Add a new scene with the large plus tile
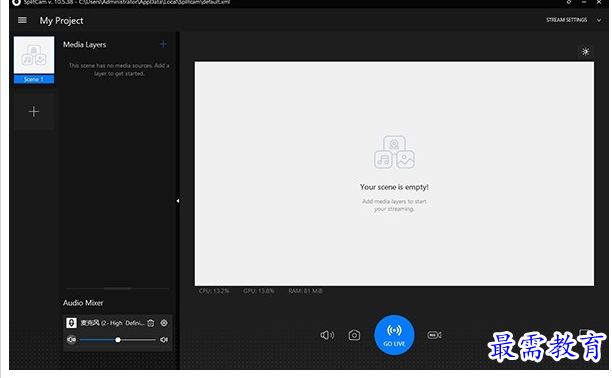 (x=34, y=112)
